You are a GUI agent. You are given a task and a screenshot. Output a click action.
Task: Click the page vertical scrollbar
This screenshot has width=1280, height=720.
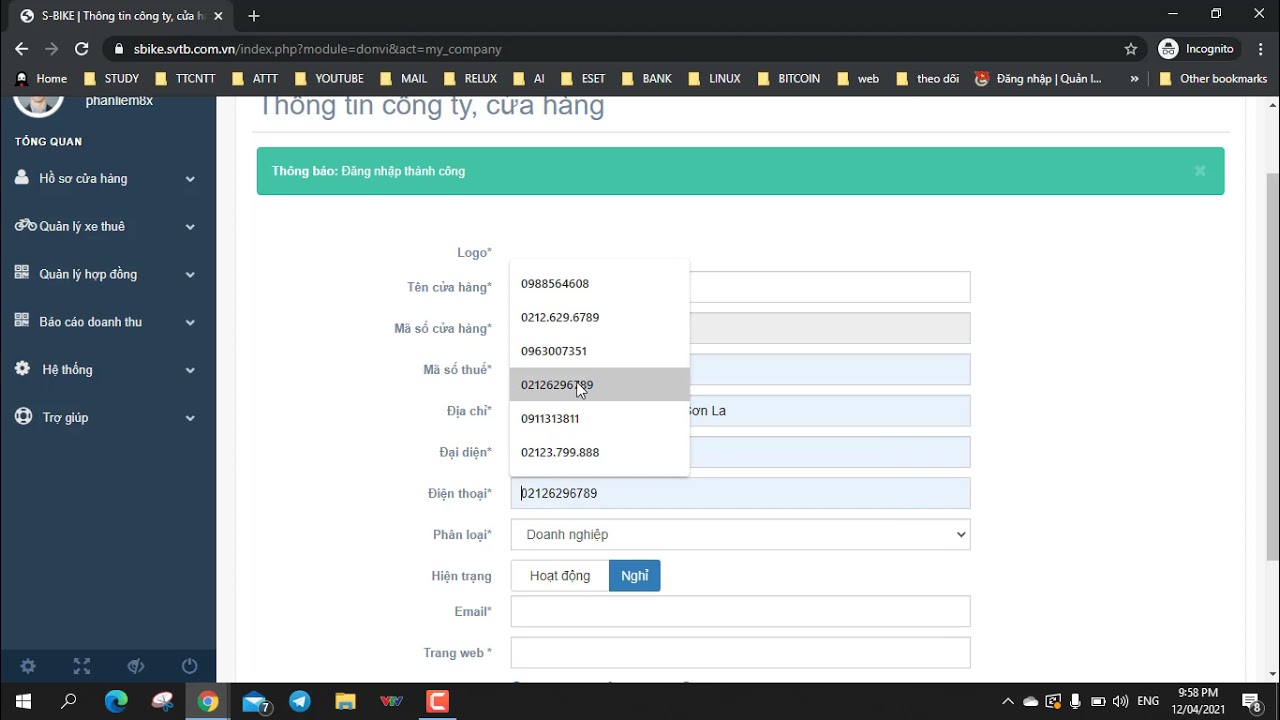tap(1272, 365)
